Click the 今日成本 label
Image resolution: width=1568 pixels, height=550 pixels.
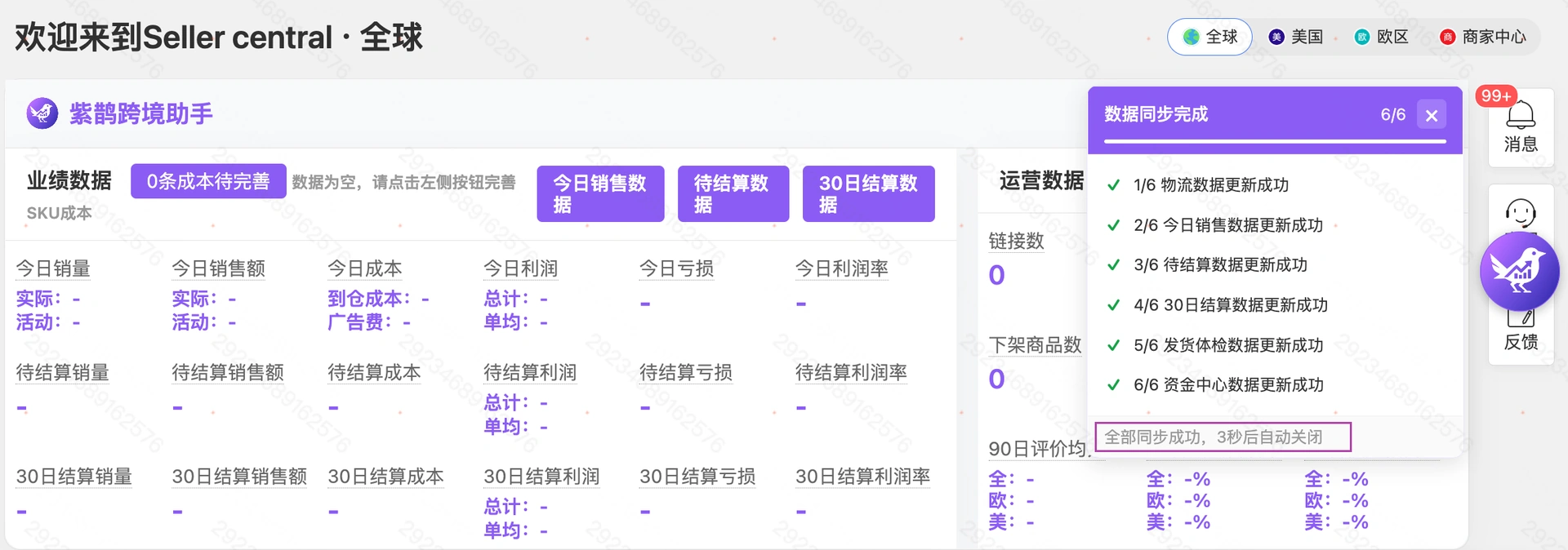coord(365,268)
